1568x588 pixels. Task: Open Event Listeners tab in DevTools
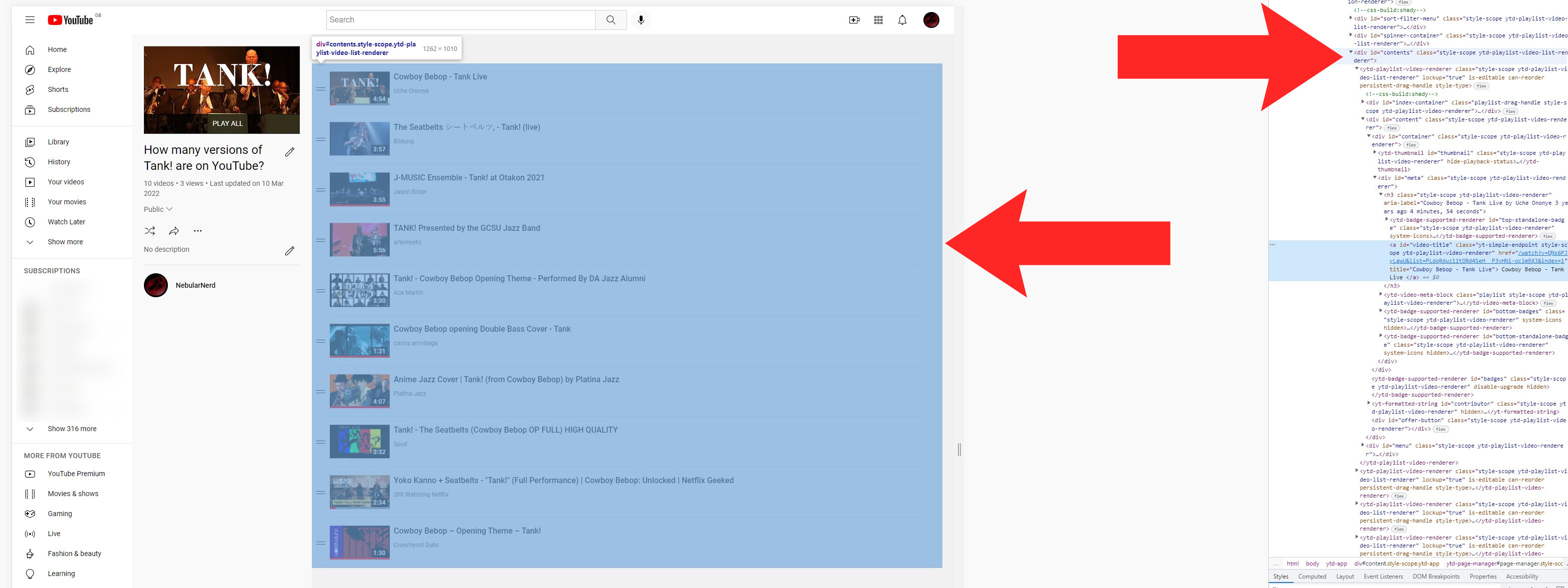click(1383, 577)
